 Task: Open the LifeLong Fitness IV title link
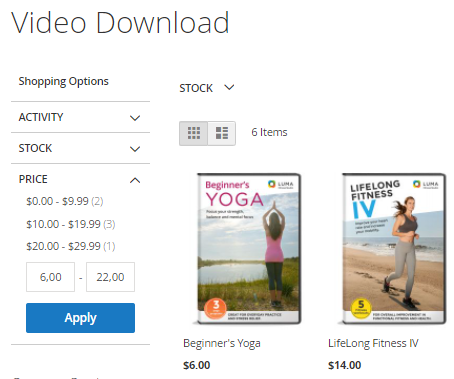(x=373, y=343)
